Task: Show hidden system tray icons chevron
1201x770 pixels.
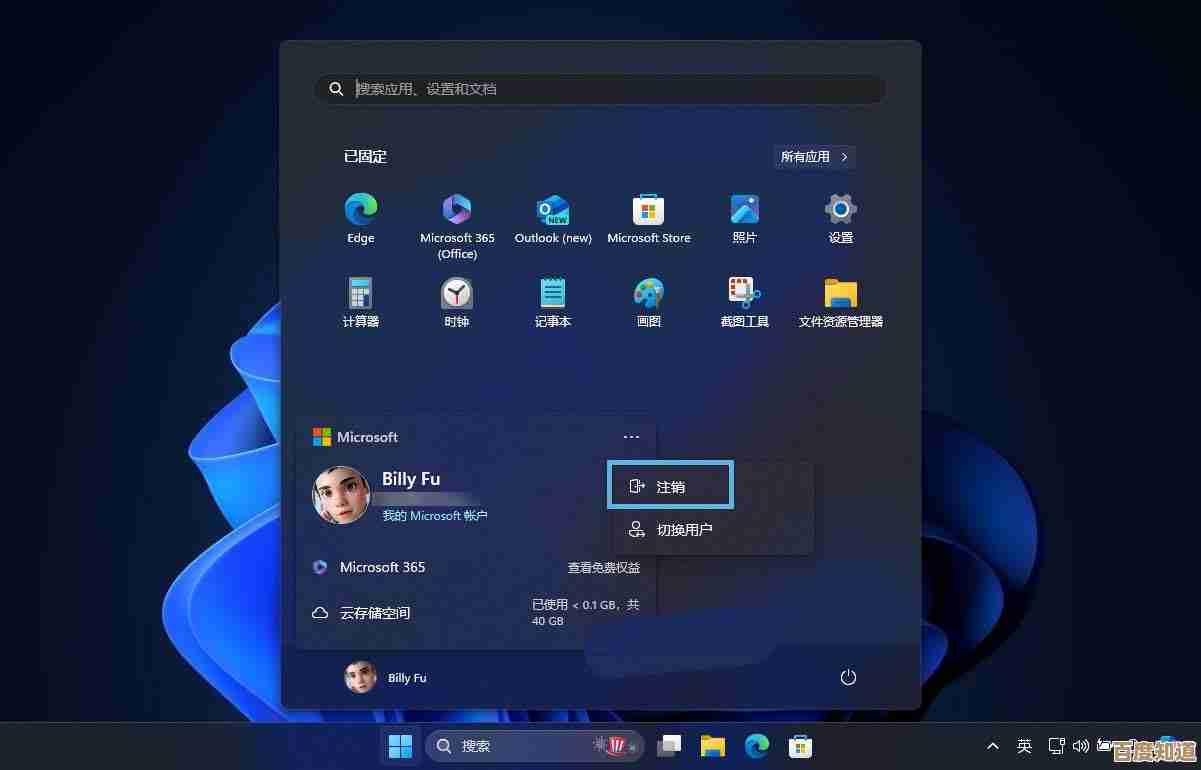Action: [x=993, y=746]
